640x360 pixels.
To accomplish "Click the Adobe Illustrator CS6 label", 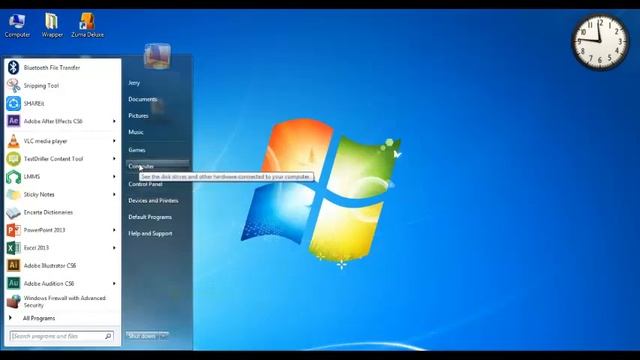I will click(50, 266).
